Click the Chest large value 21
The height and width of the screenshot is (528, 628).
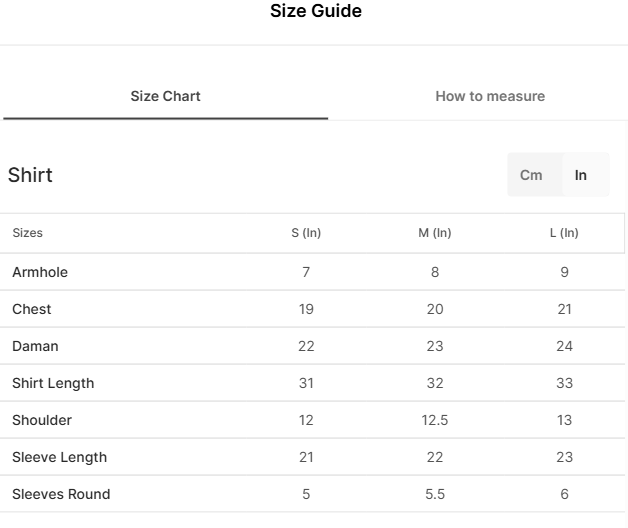[x=564, y=309]
